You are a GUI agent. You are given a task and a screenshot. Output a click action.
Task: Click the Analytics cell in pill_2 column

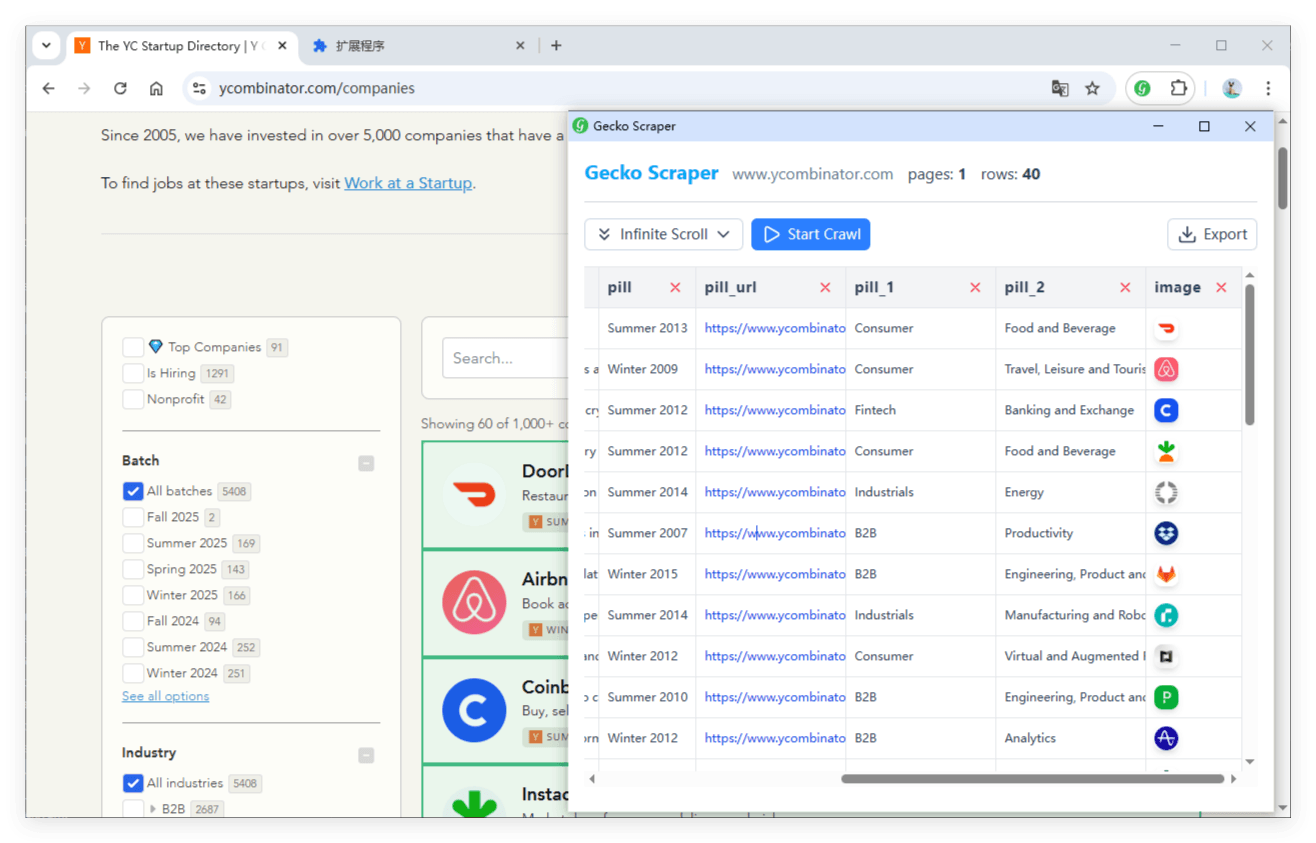pyautogui.click(x=1070, y=738)
